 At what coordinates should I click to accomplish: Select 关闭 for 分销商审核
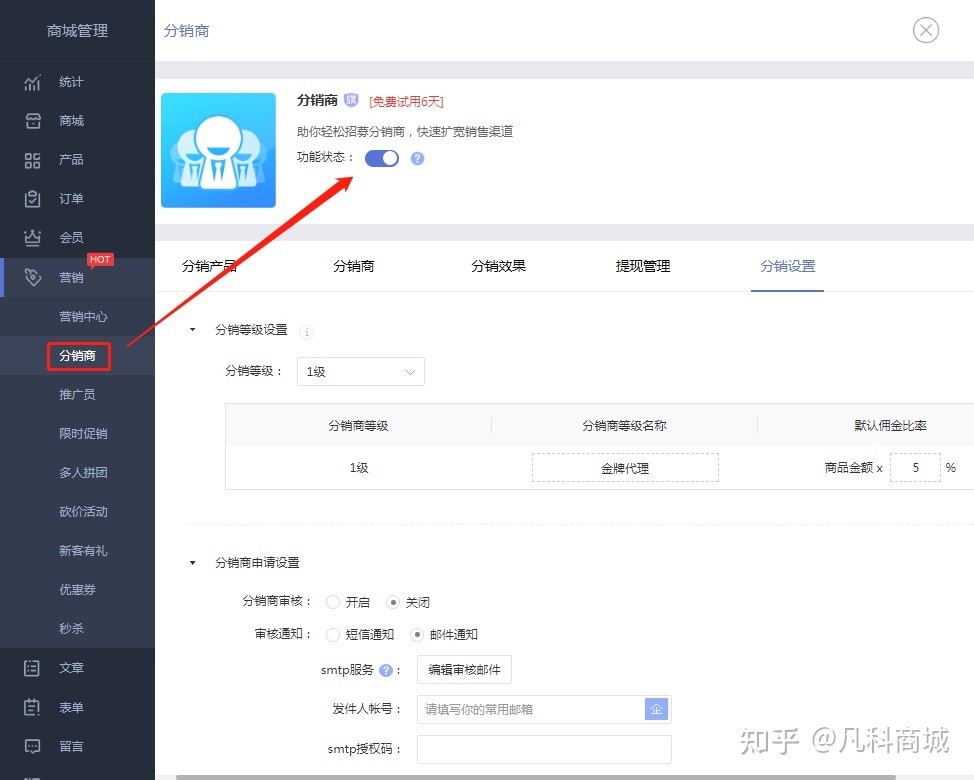[393, 602]
